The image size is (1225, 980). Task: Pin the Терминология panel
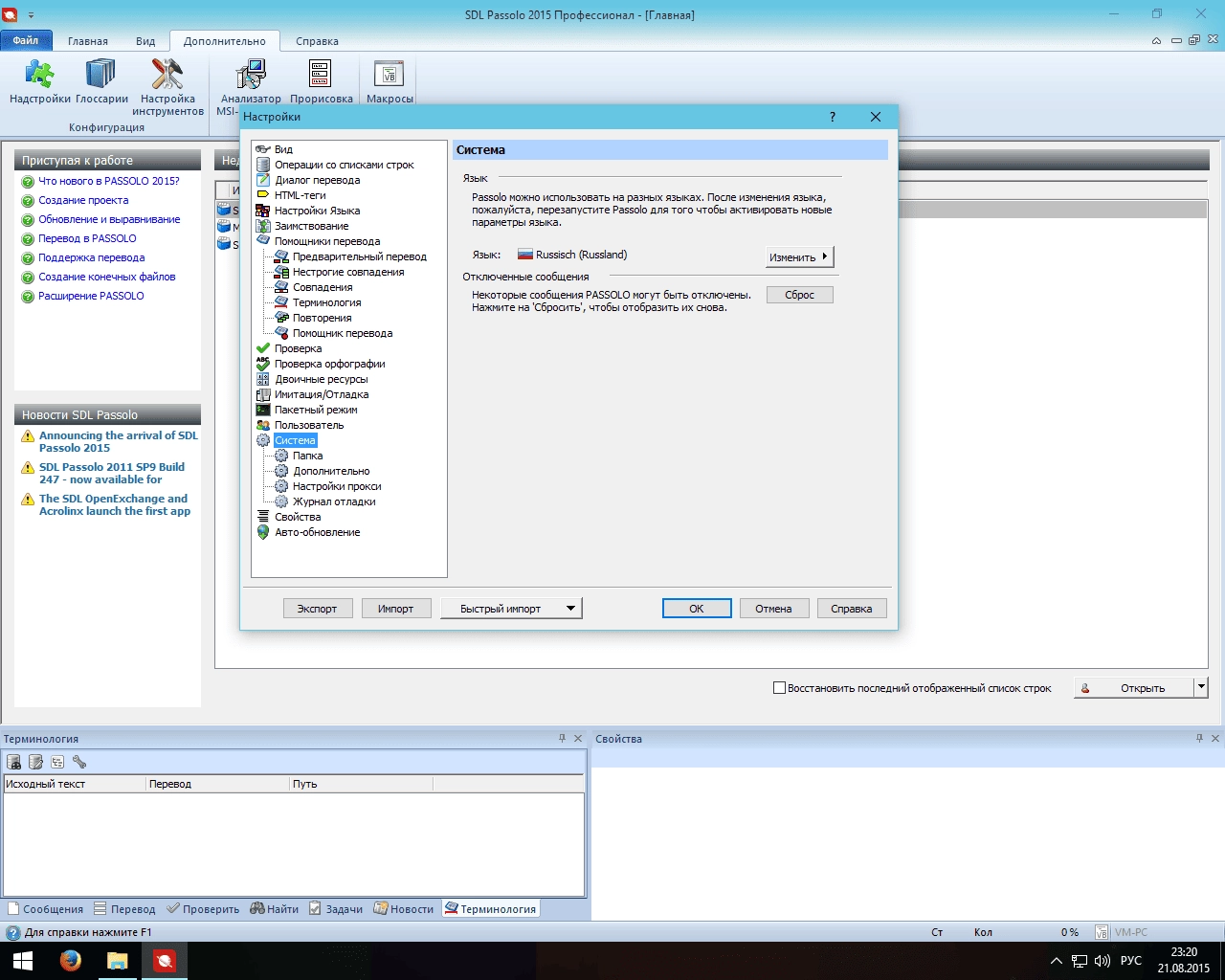tap(563, 738)
